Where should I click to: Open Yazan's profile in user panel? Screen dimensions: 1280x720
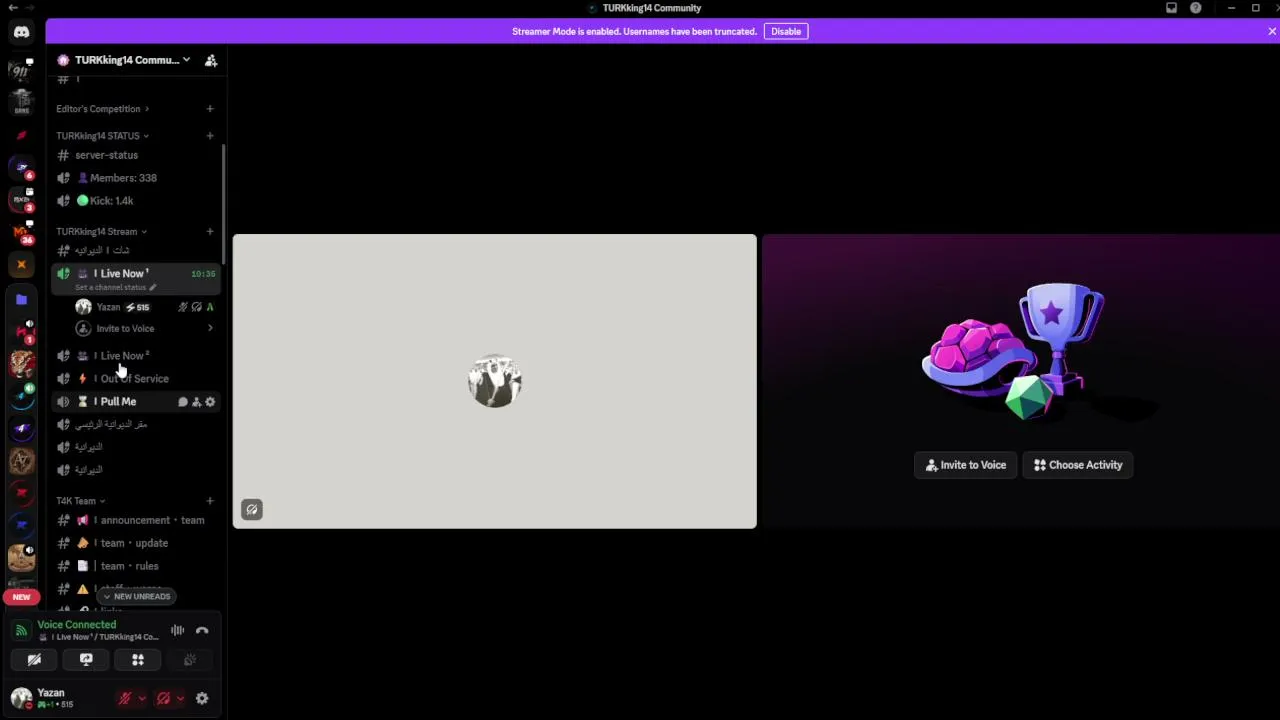[56, 698]
